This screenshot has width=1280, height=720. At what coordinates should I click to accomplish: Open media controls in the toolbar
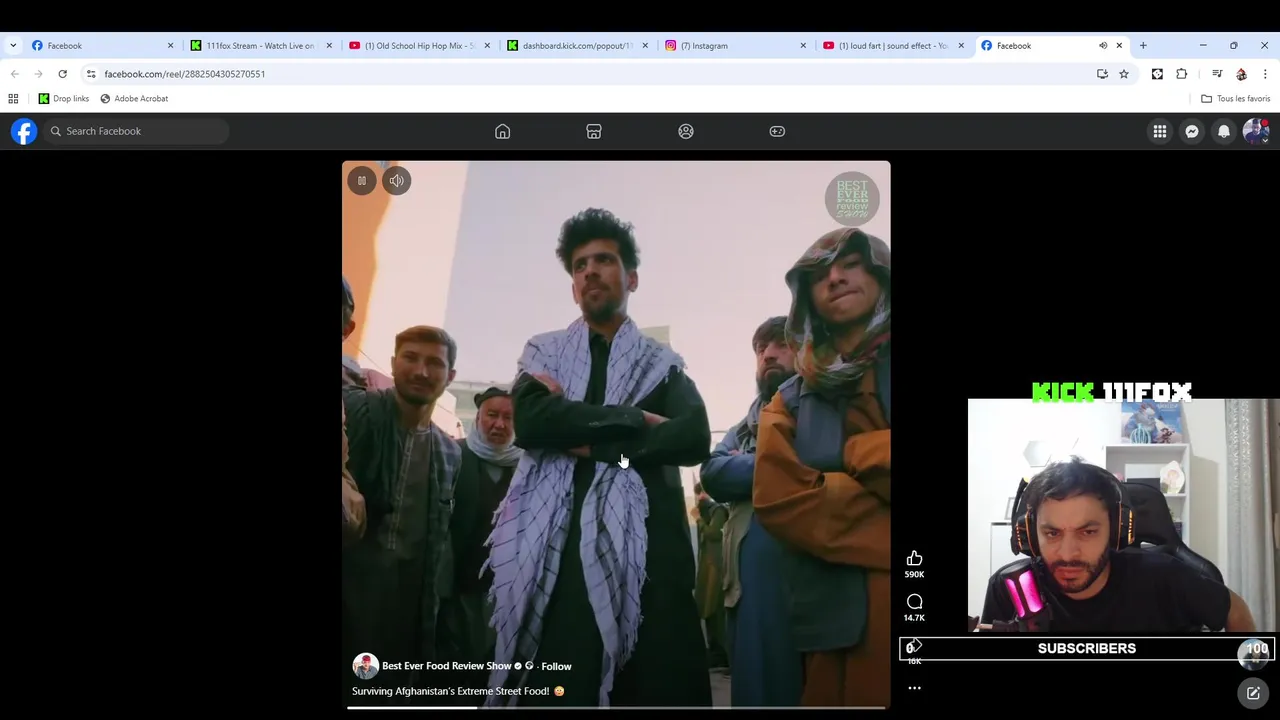pyautogui.click(x=1217, y=74)
